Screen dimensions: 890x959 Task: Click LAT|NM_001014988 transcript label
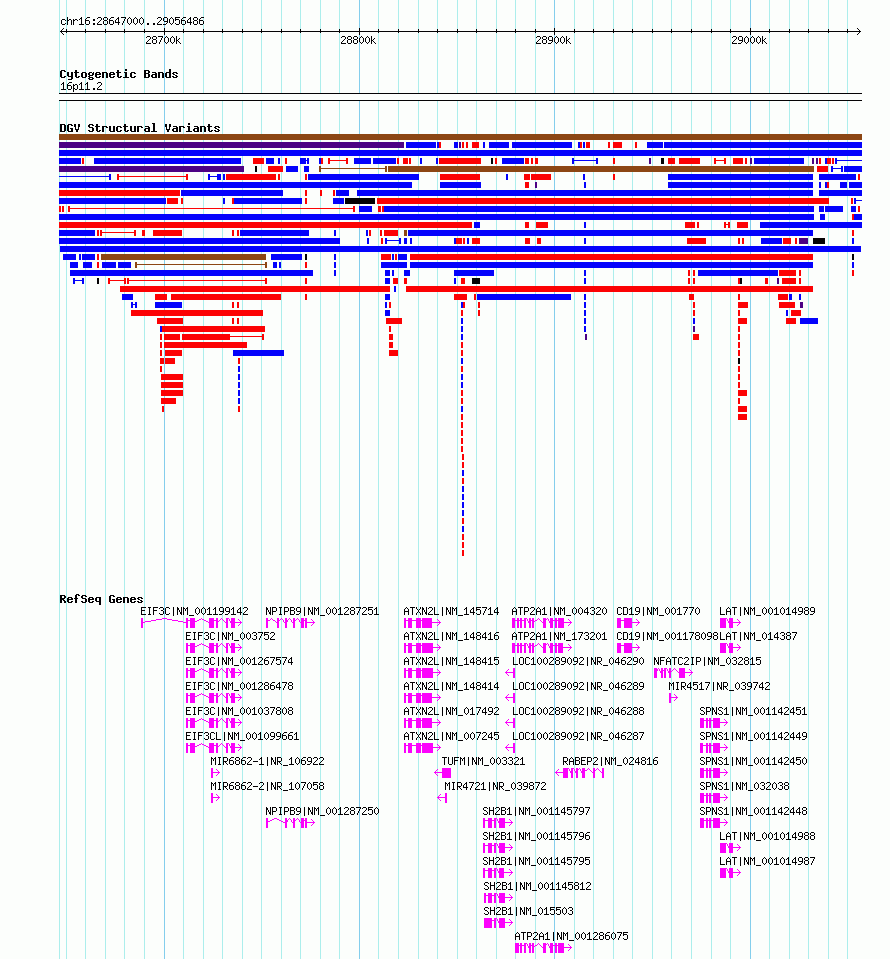tap(767, 837)
